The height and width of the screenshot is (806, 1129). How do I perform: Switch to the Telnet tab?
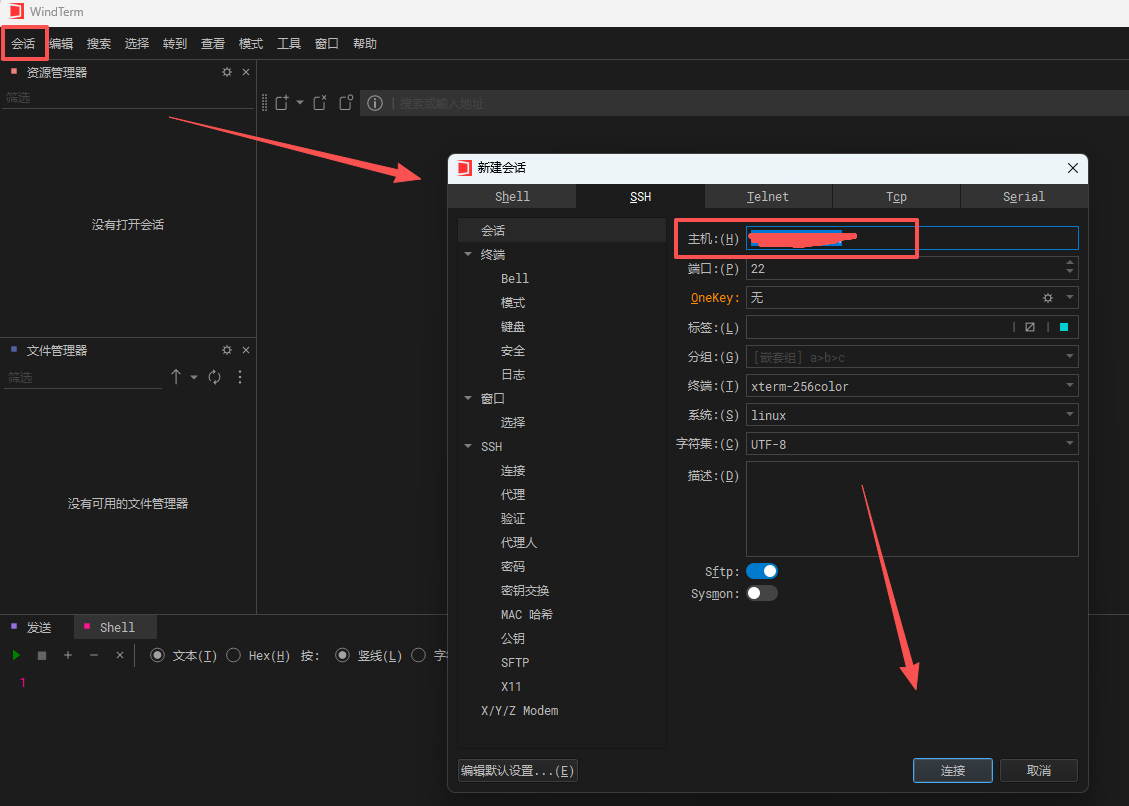click(x=768, y=197)
